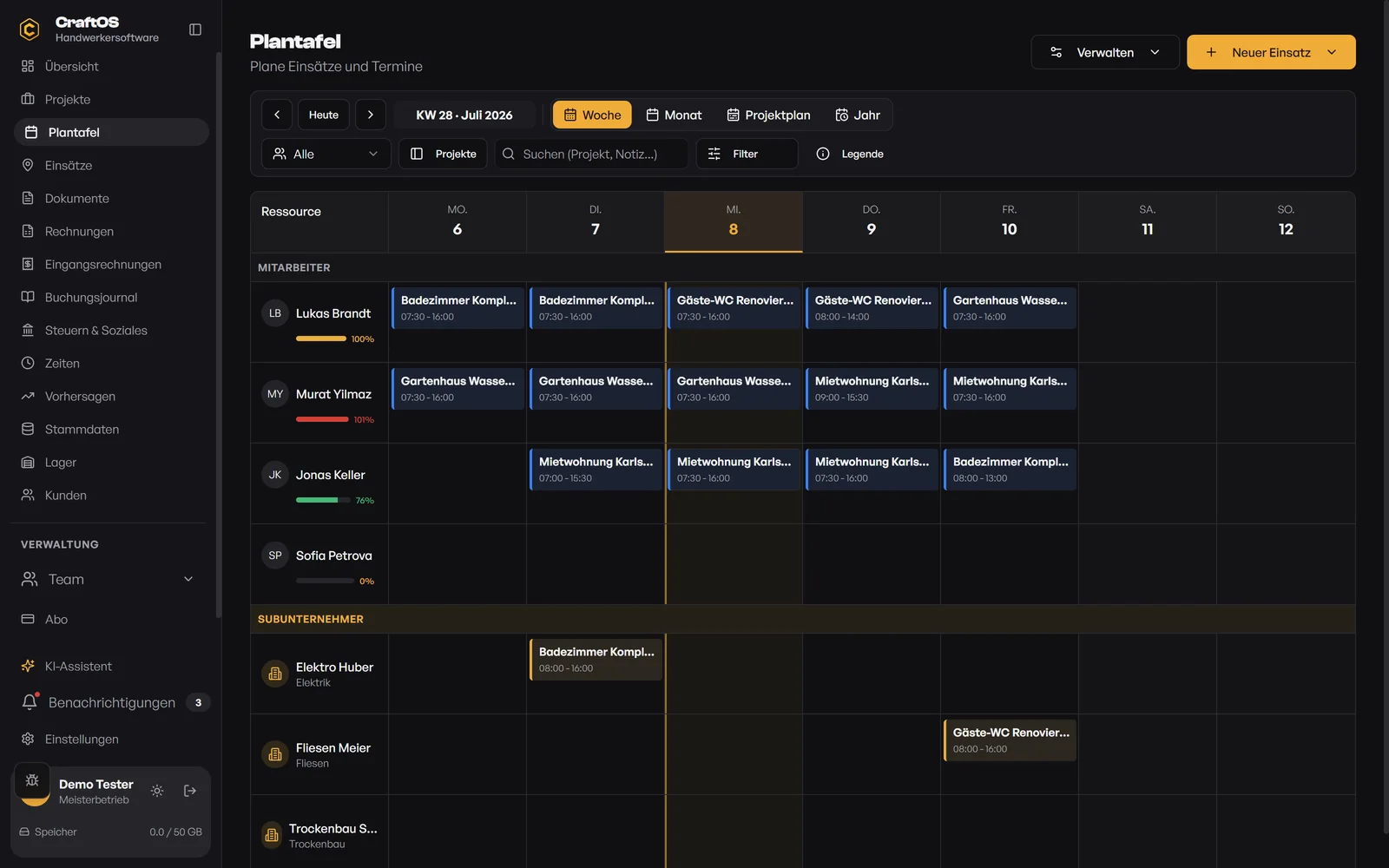Click the Kunden people icon

click(28, 495)
